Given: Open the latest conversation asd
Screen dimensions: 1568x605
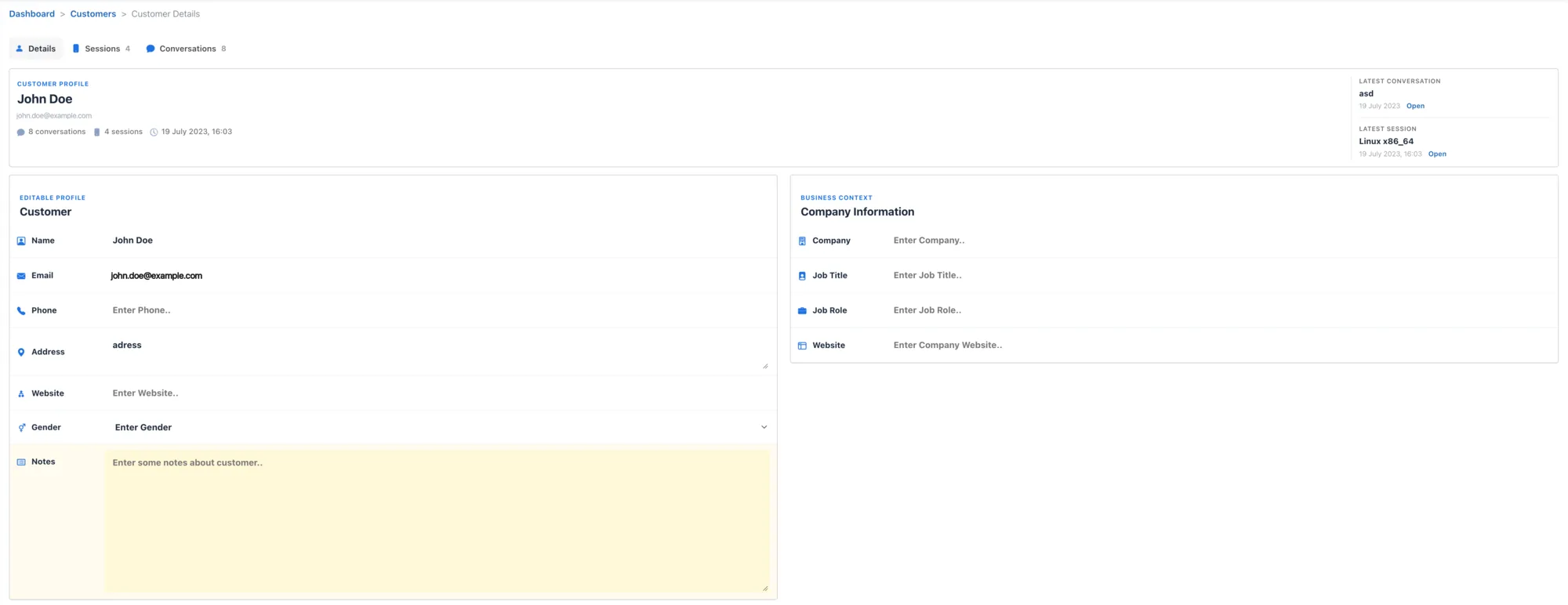Looking at the screenshot, I should pos(1415,106).
